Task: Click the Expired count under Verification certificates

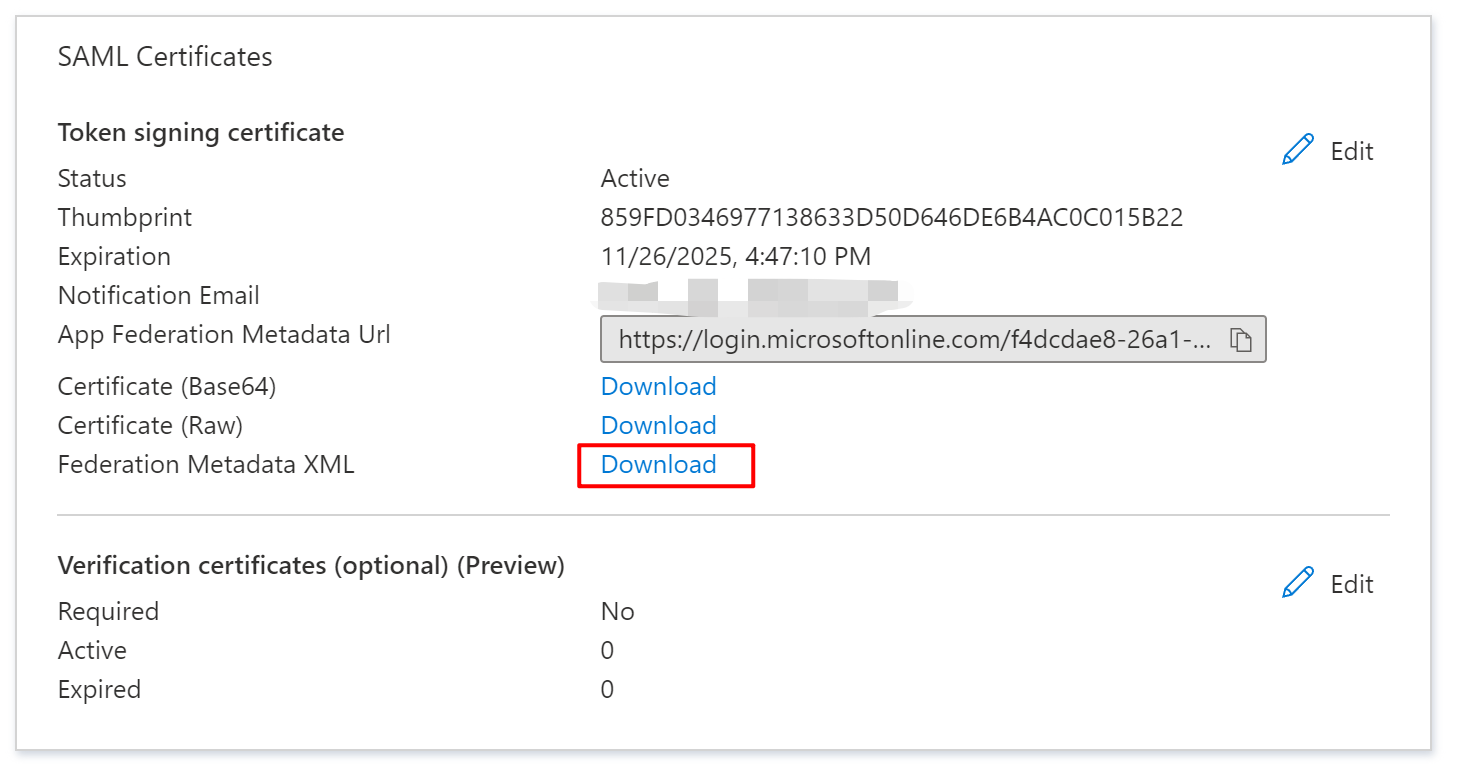Action: [x=607, y=690]
